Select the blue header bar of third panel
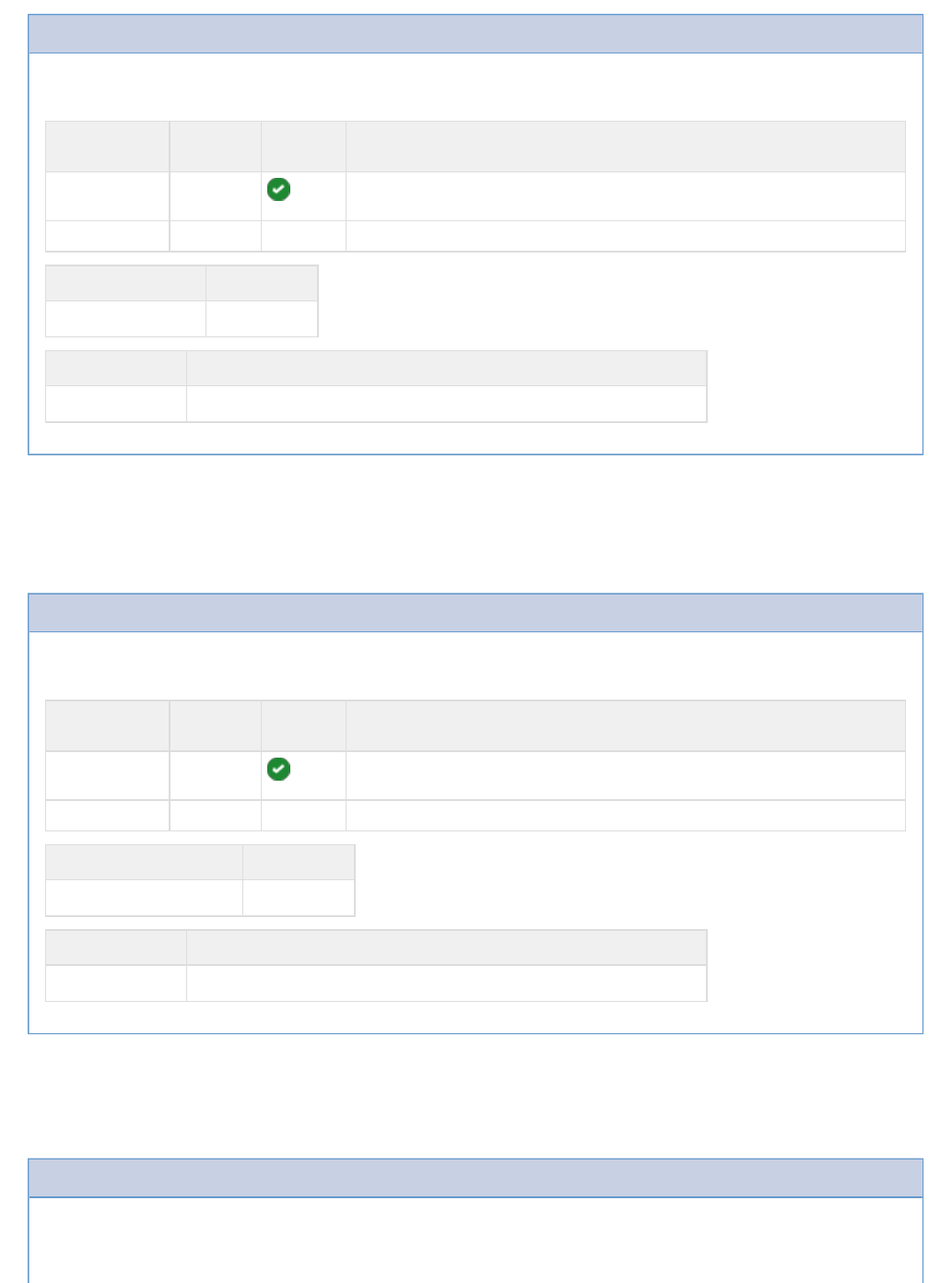Screen dimensions: 952x1283 [476, 1178]
